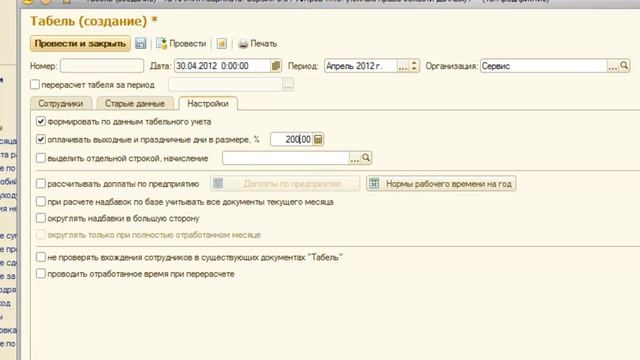Enable округлять надбавки в большую сторону

tap(40, 218)
